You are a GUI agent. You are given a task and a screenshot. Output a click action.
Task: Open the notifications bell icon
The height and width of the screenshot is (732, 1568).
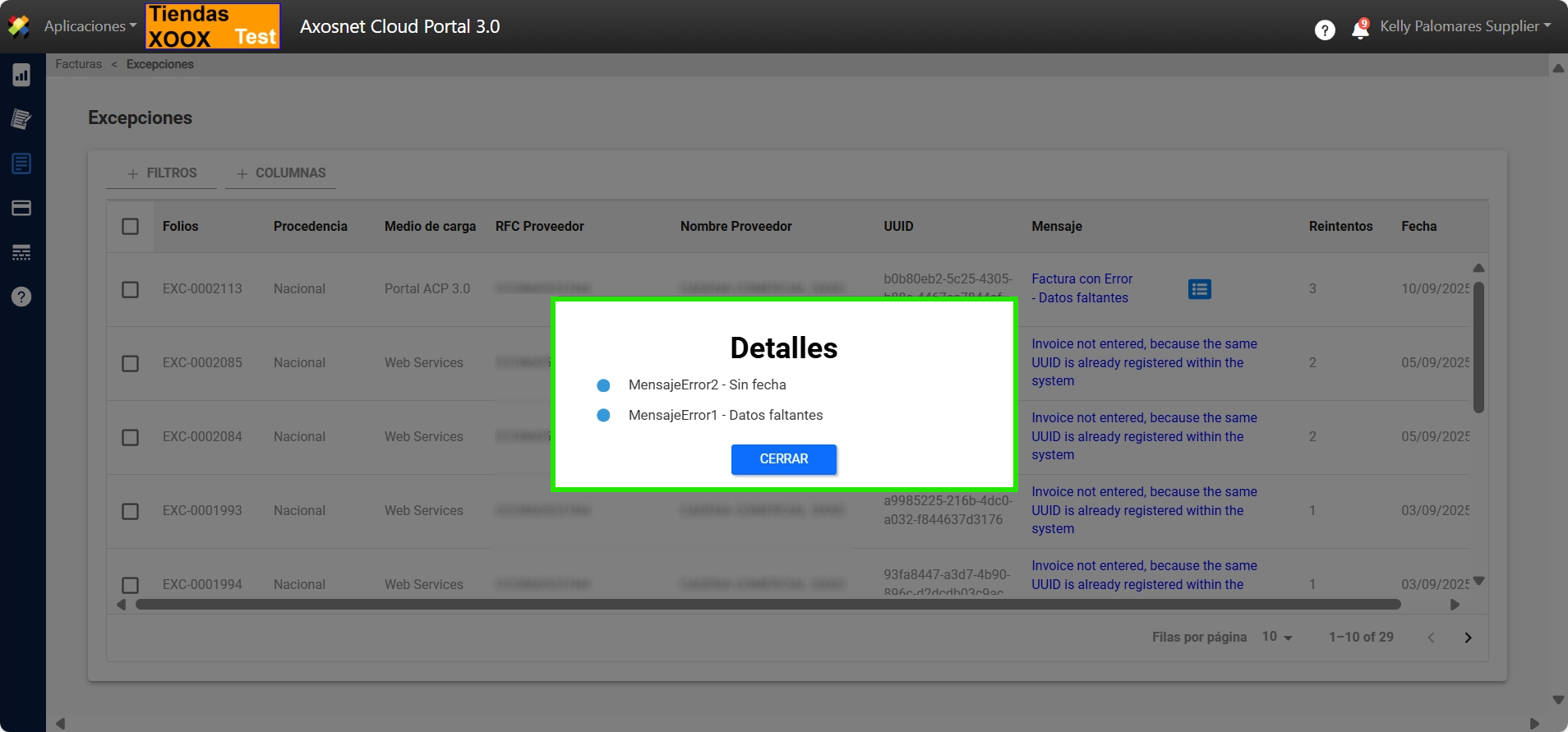pos(1360,30)
